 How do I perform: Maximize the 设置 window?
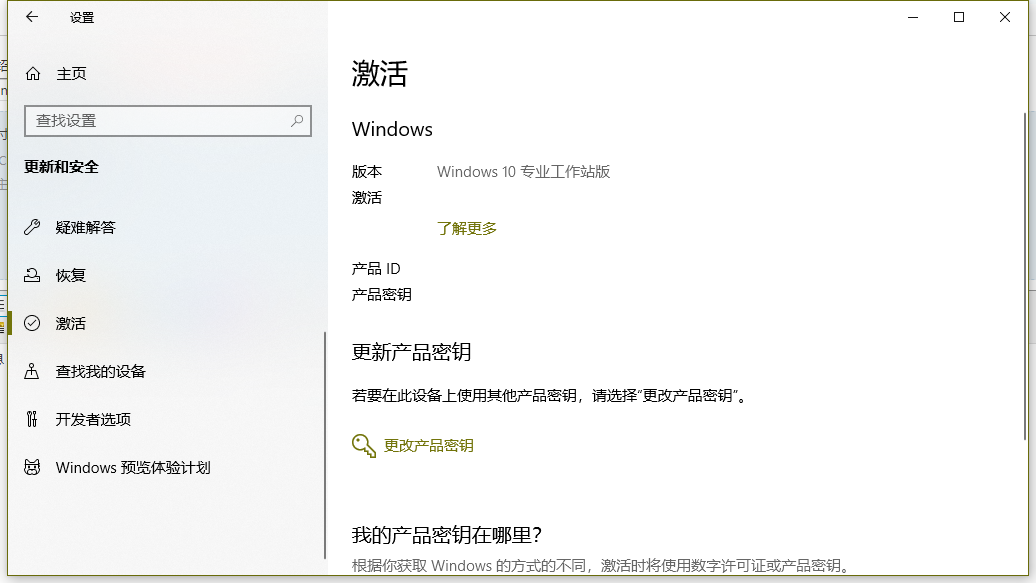(x=959, y=17)
